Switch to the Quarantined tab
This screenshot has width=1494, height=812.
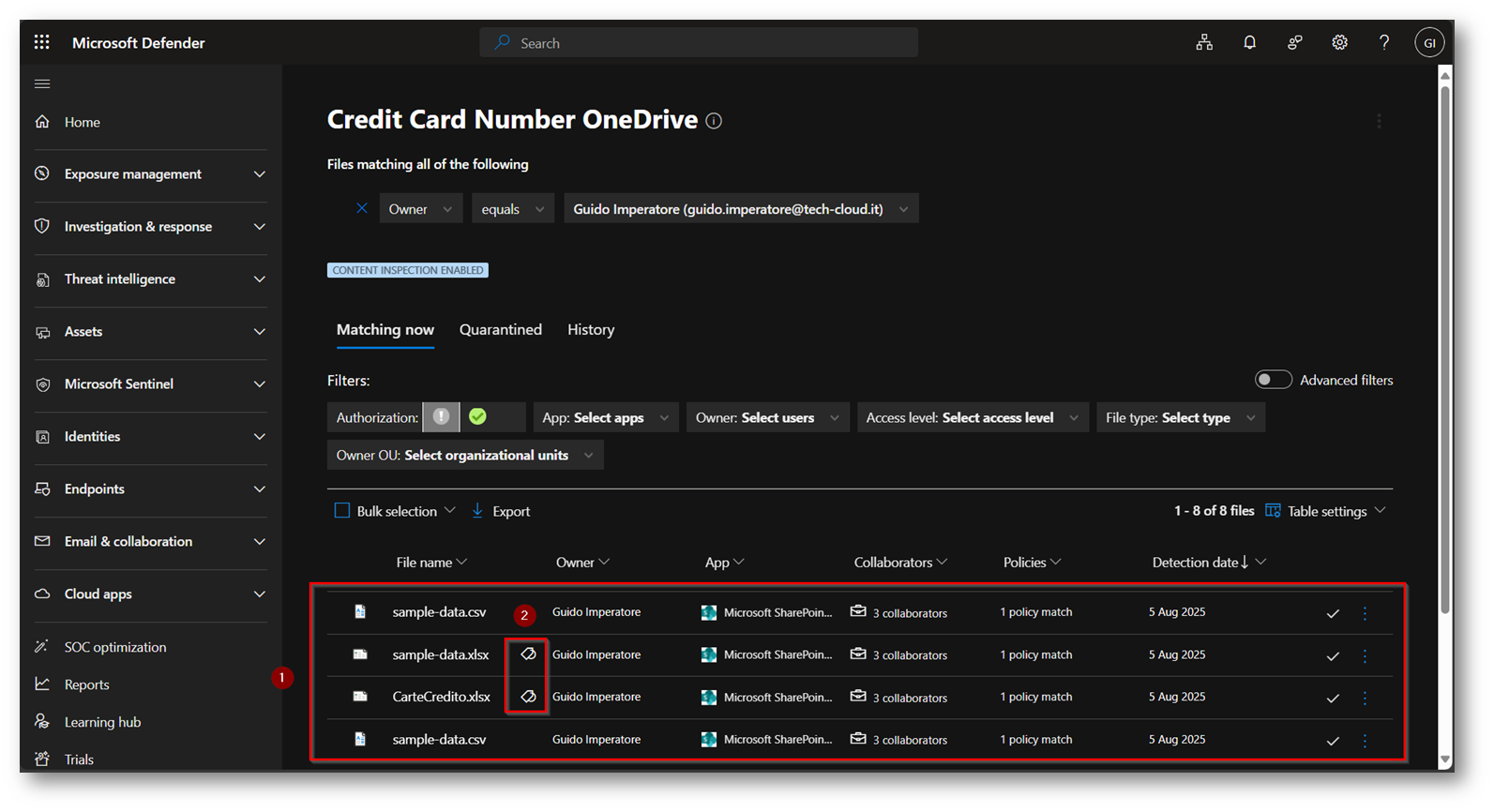click(x=500, y=329)
